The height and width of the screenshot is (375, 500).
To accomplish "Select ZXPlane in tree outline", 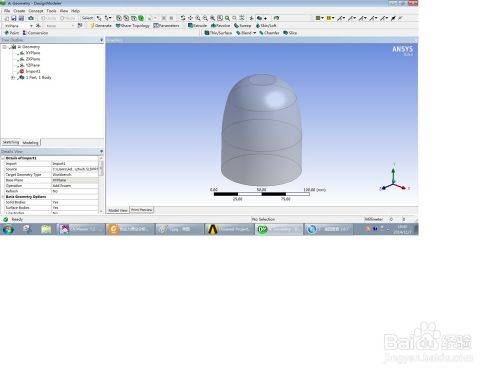I will [33, 59].
